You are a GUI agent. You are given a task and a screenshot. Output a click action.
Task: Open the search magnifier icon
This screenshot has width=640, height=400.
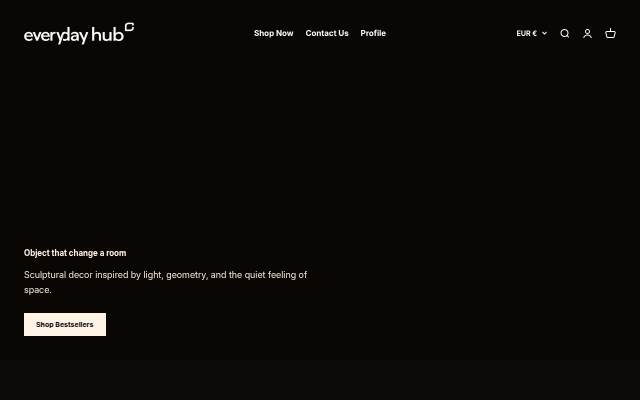[564, 33]
